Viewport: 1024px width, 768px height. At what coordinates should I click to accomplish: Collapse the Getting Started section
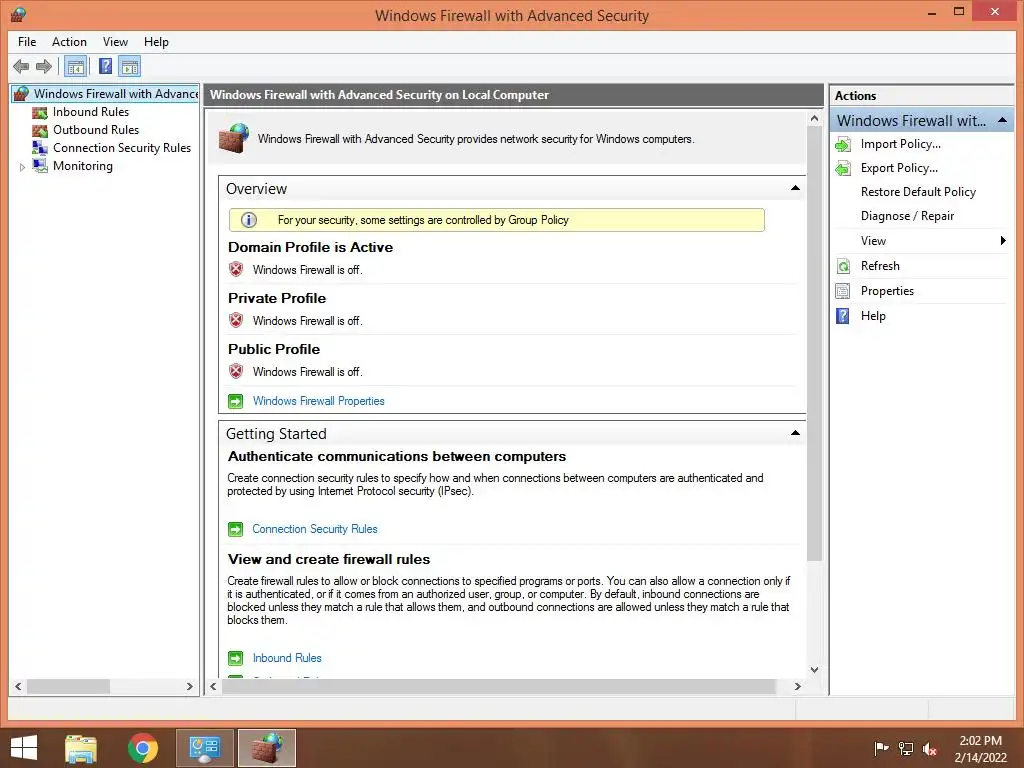tap(795, 433)
